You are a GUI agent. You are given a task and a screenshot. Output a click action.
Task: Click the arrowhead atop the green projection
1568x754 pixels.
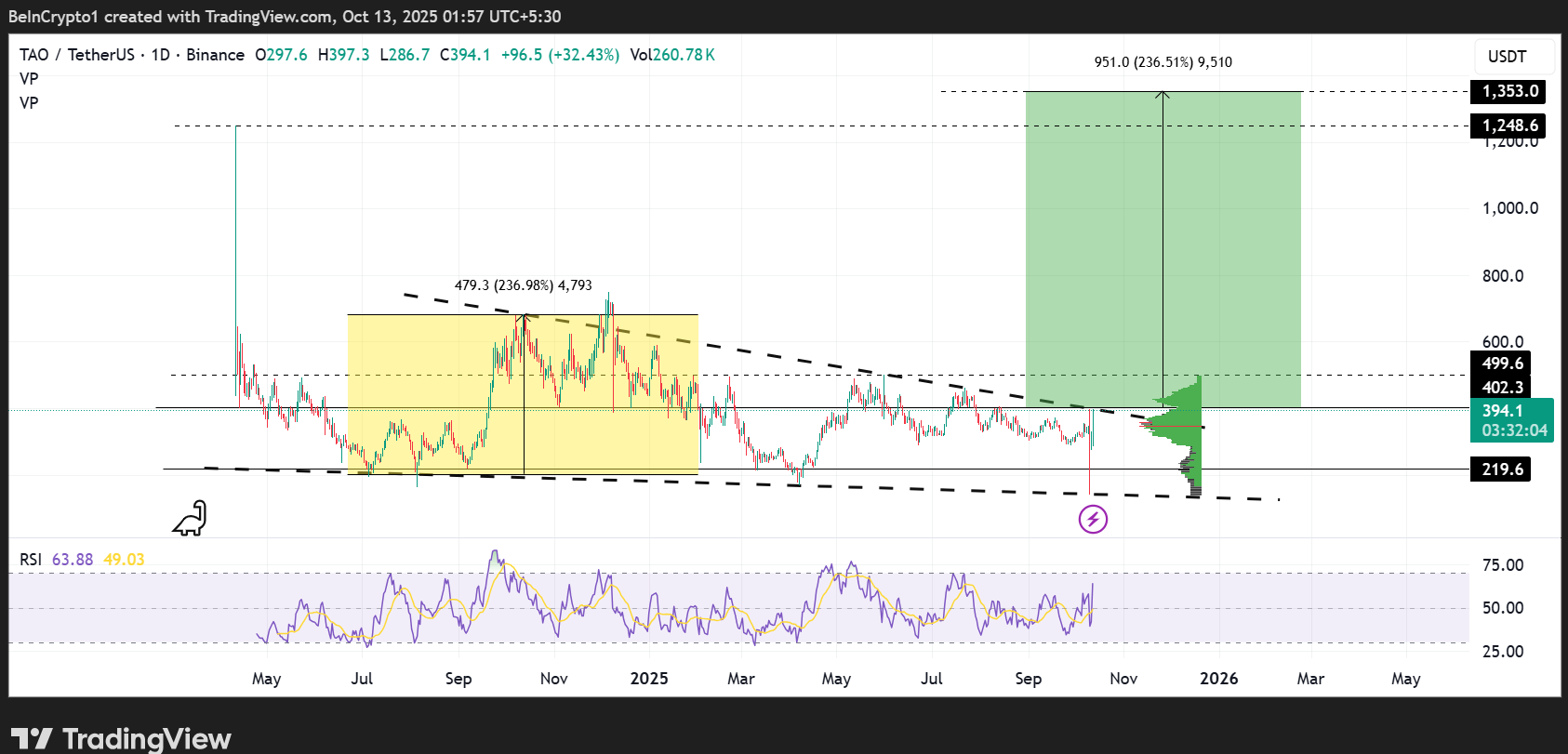(1163, 93)
